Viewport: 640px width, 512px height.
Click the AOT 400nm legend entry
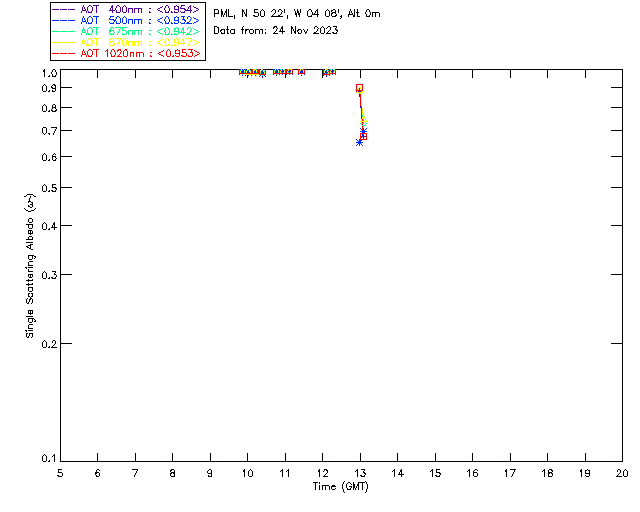[x=126, y=9]
